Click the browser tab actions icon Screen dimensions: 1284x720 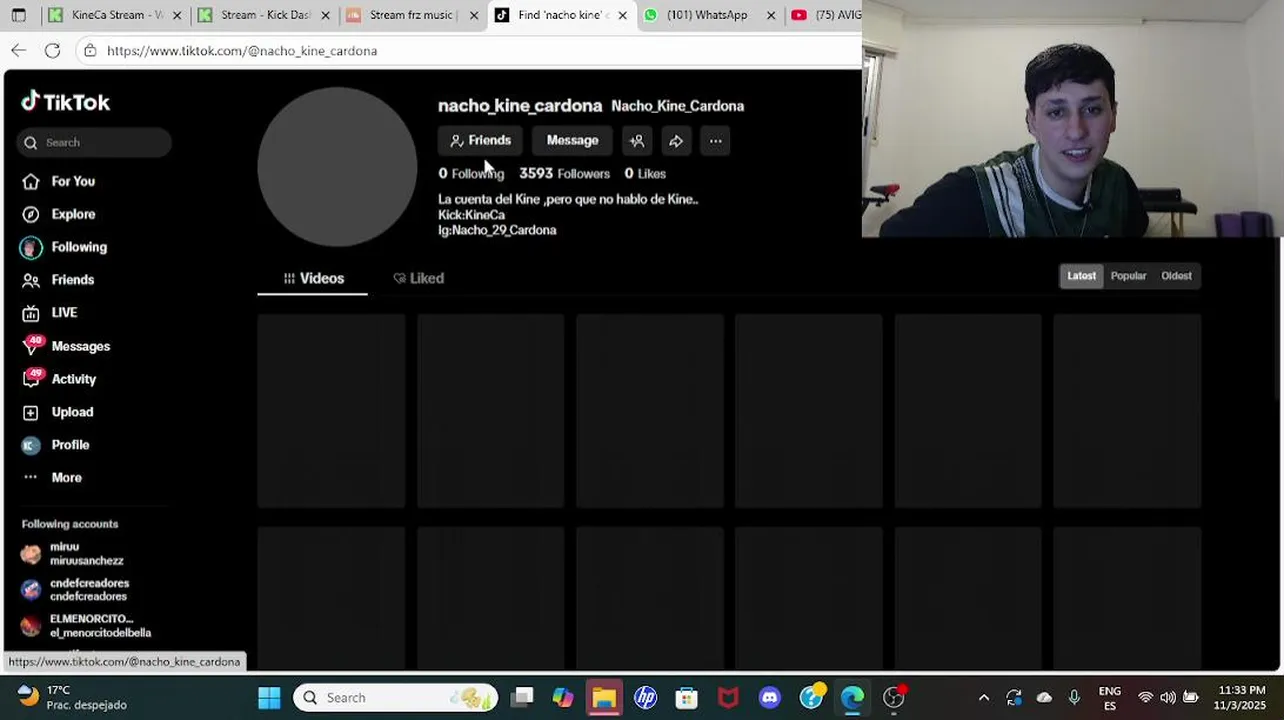click(x=18, y=16)
